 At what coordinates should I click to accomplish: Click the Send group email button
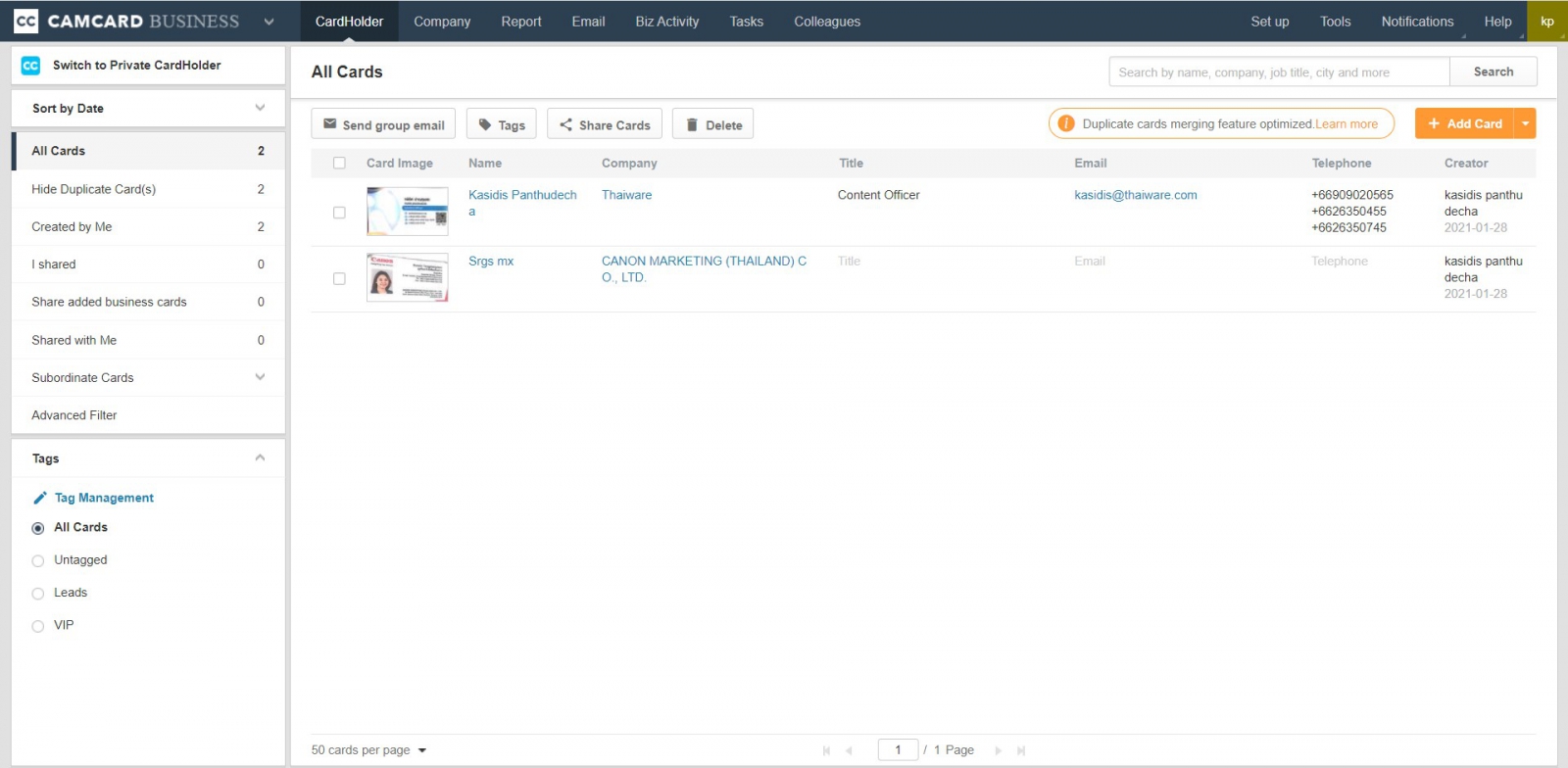click(383, 124)
